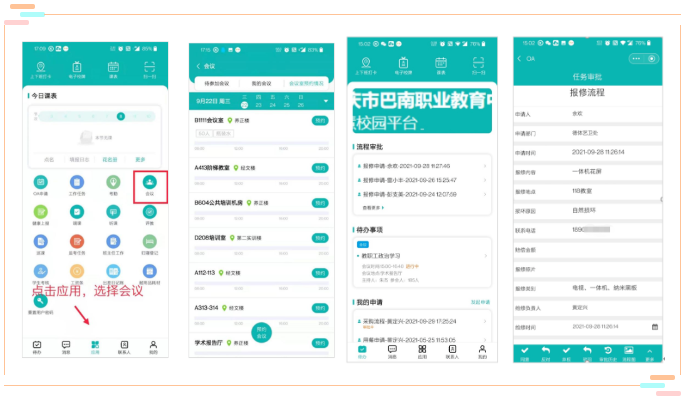Tap the 电子校牌 badge icon on third phone
Screen dimensions: 690x405
pos(404,62)
